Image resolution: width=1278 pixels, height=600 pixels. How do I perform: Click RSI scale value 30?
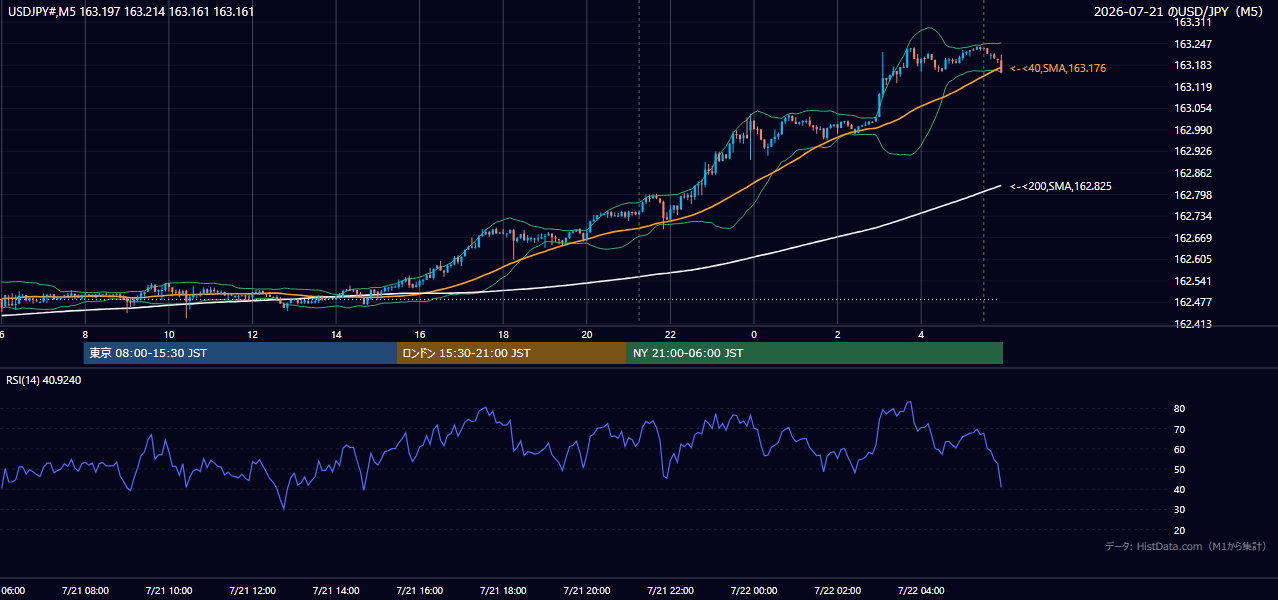point(1179,510)
